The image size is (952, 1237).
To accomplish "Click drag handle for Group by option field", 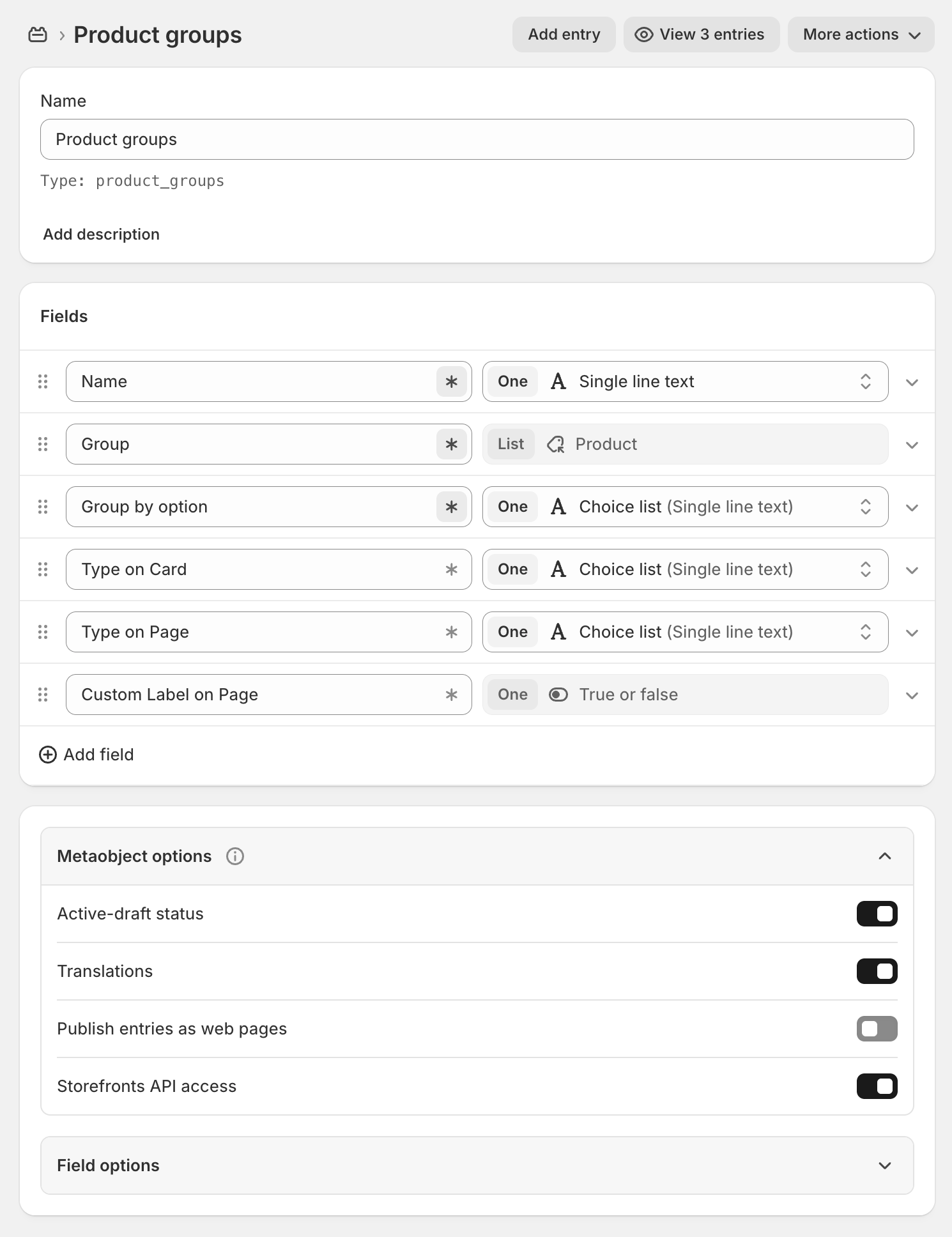I will click(43, 507).
